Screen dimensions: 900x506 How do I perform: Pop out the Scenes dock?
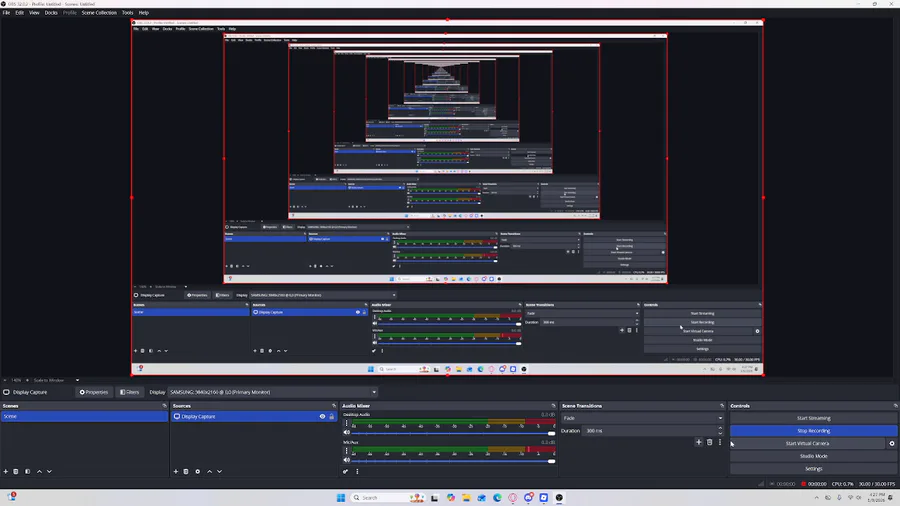165,406
